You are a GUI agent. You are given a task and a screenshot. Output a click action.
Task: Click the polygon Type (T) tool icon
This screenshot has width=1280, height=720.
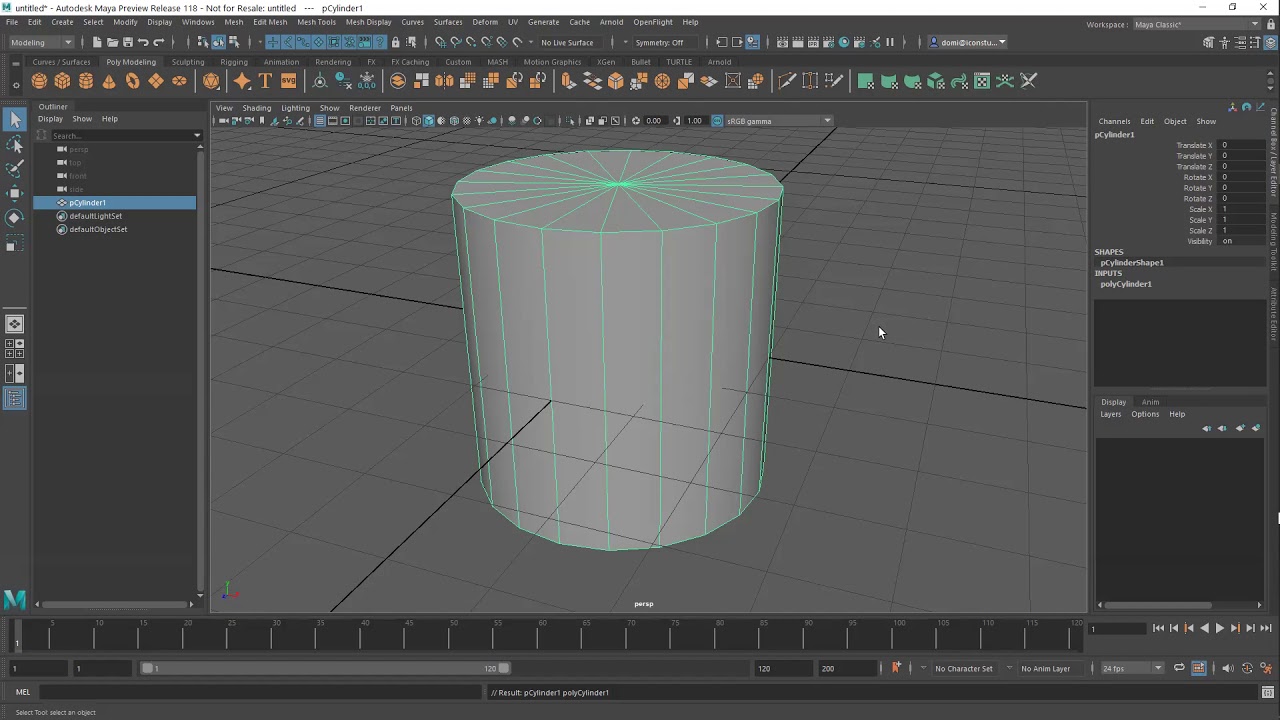[x=265, y=81]
